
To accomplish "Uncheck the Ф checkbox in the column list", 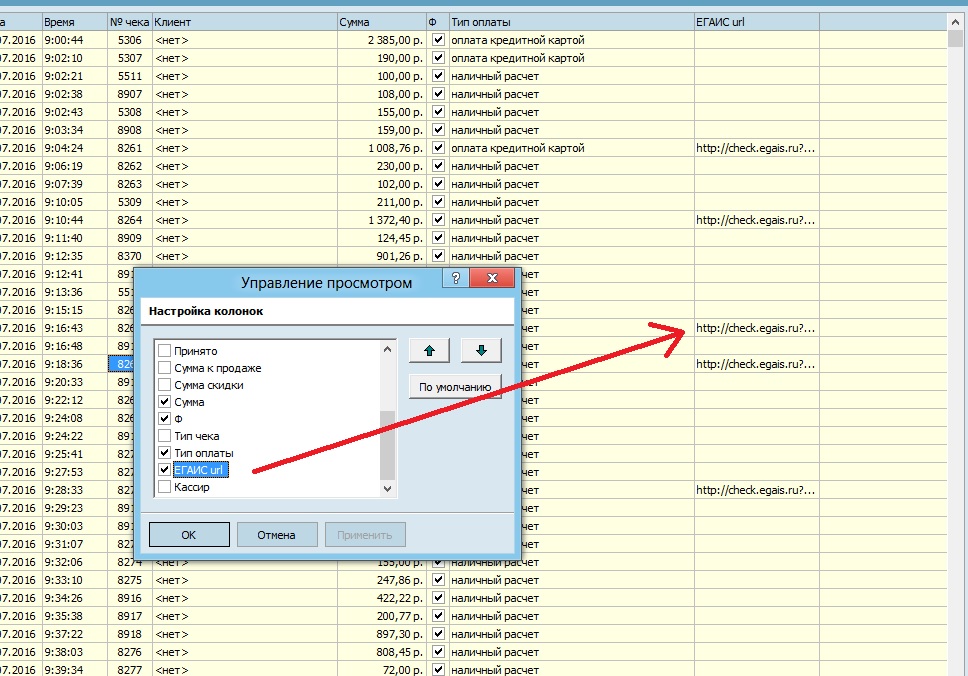I will 164,419.
